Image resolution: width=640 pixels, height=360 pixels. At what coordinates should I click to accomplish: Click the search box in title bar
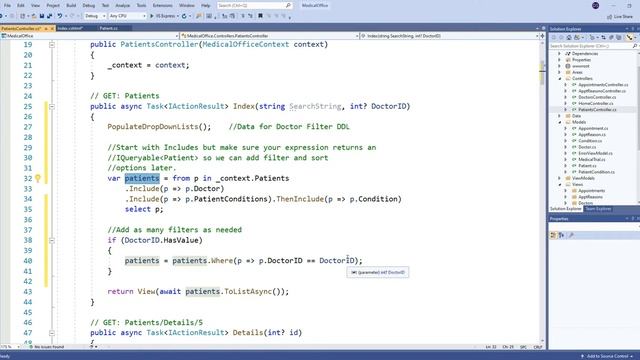[x=254, y=6]
